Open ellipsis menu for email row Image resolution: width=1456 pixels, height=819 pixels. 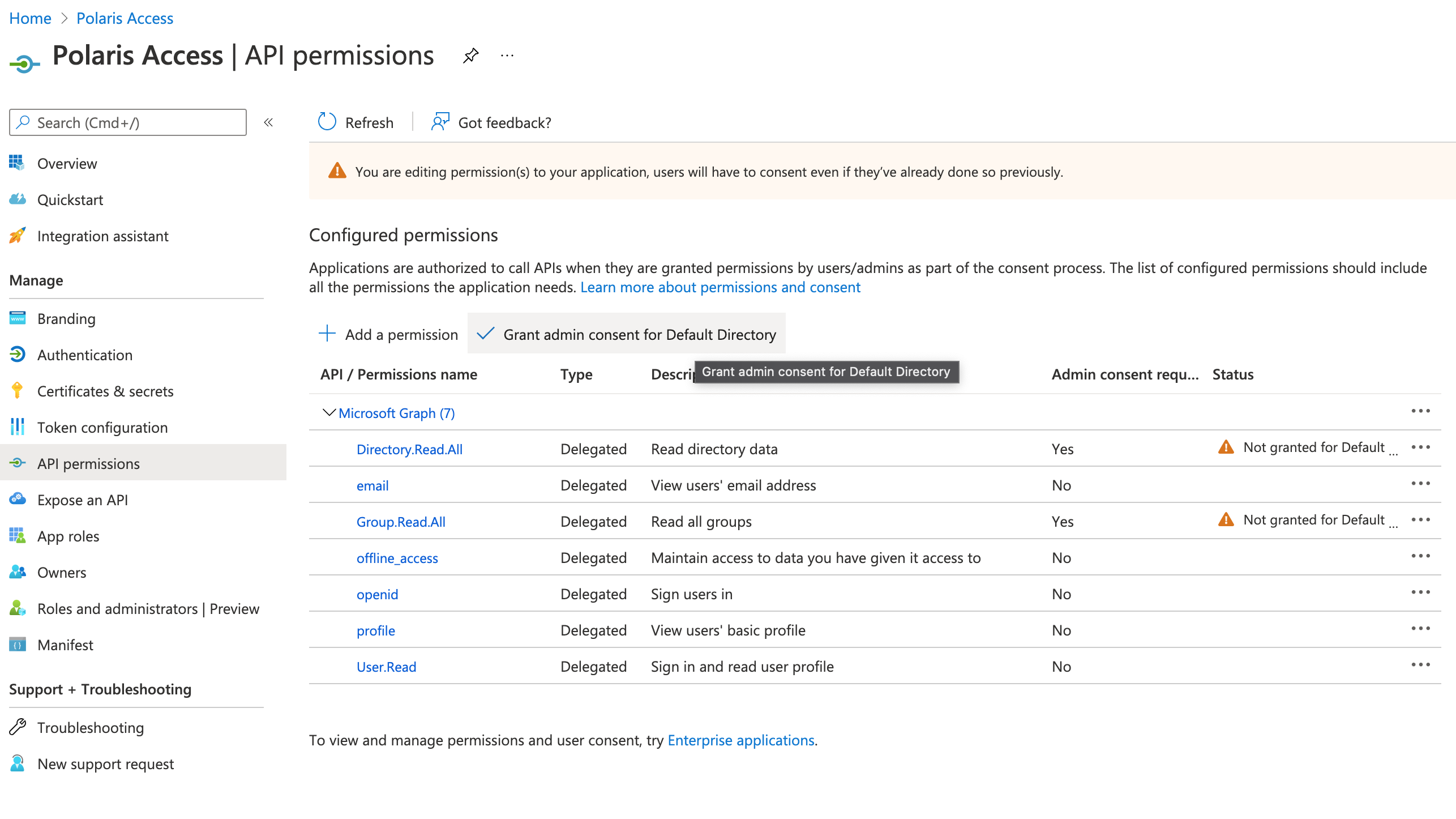tap(1420, 484)
